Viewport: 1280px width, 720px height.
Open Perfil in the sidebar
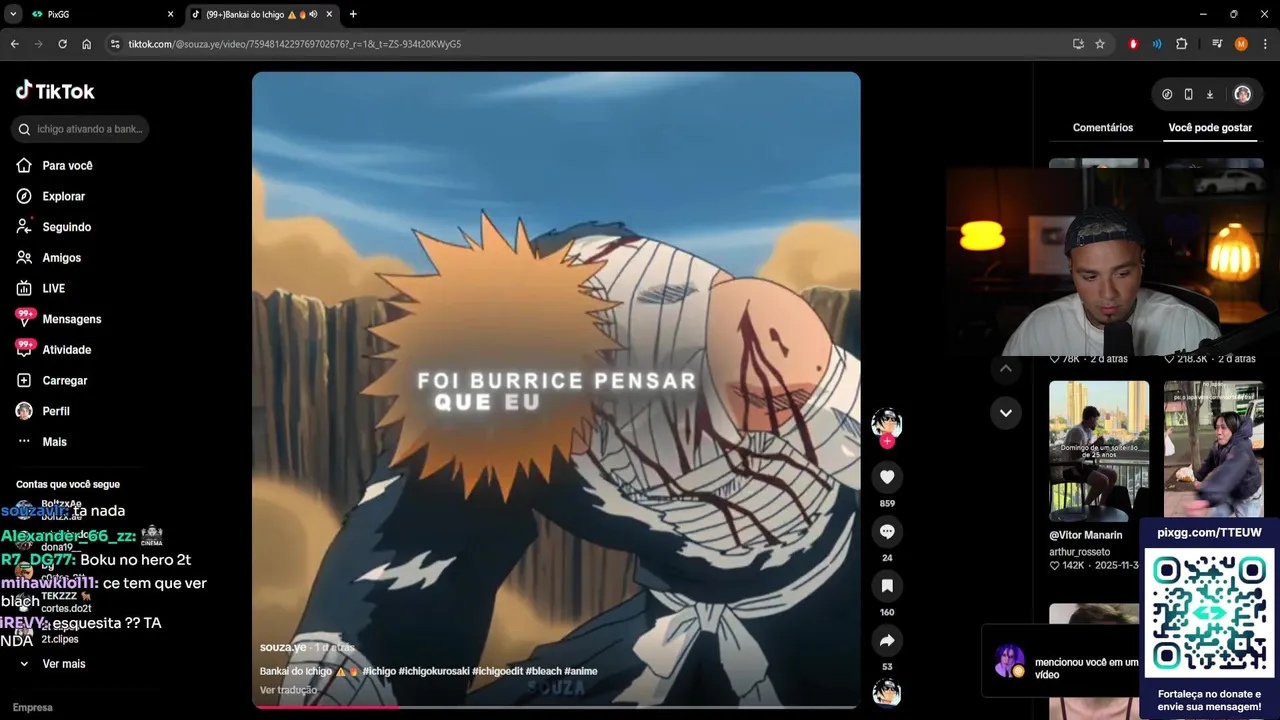(55, 411)
